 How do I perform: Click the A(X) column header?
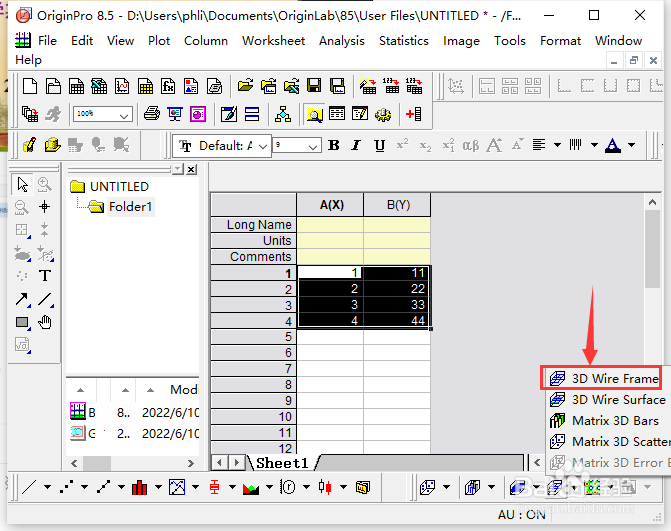tap(330, 205)
